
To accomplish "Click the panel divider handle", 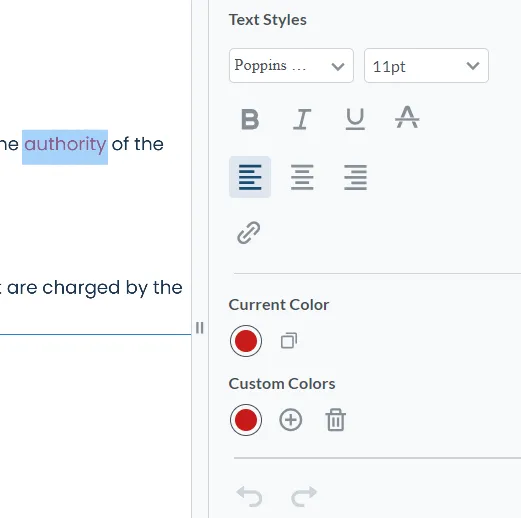I will (200, 328).
